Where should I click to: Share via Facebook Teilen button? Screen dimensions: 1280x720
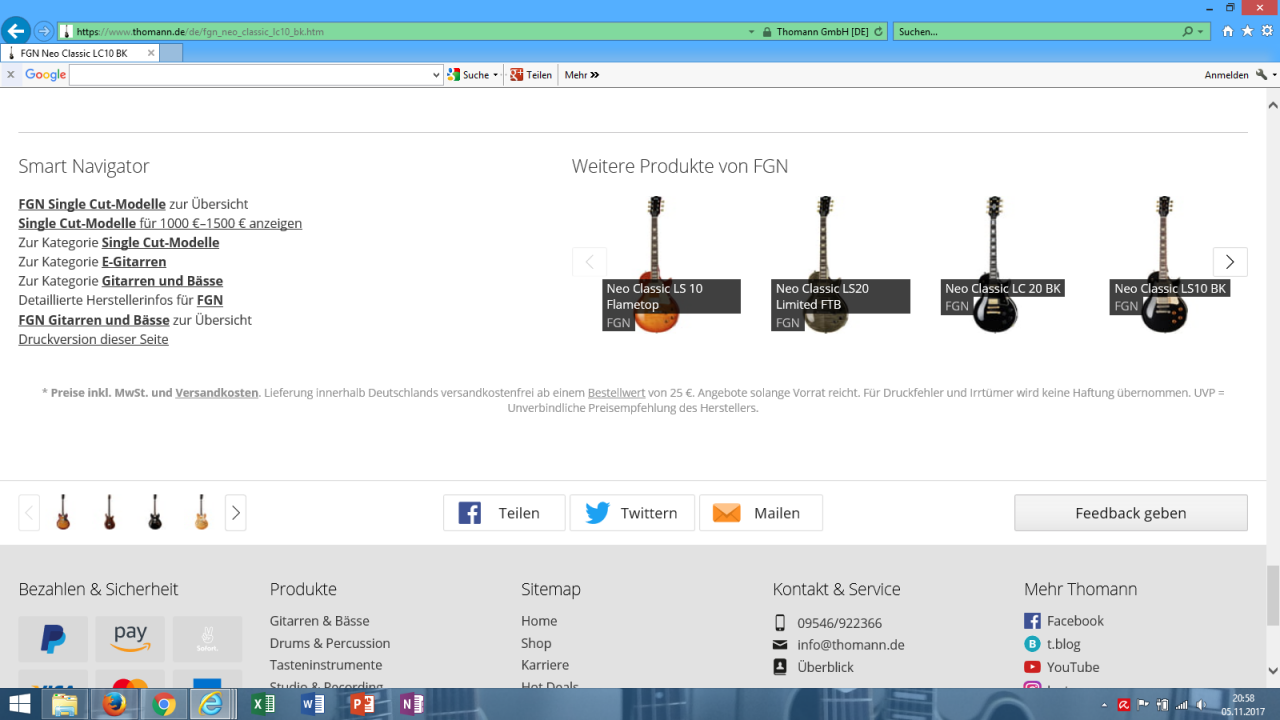pyautogui.click(x=504, y=513)
